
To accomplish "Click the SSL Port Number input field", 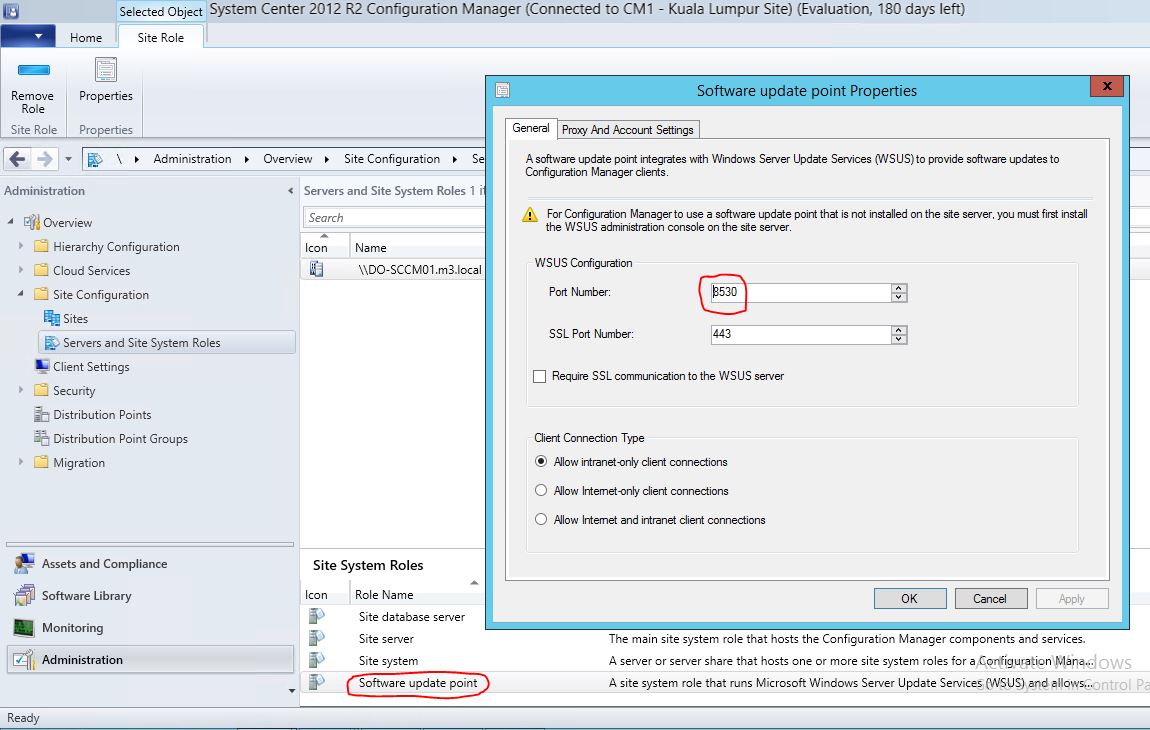I will [800, 334].
